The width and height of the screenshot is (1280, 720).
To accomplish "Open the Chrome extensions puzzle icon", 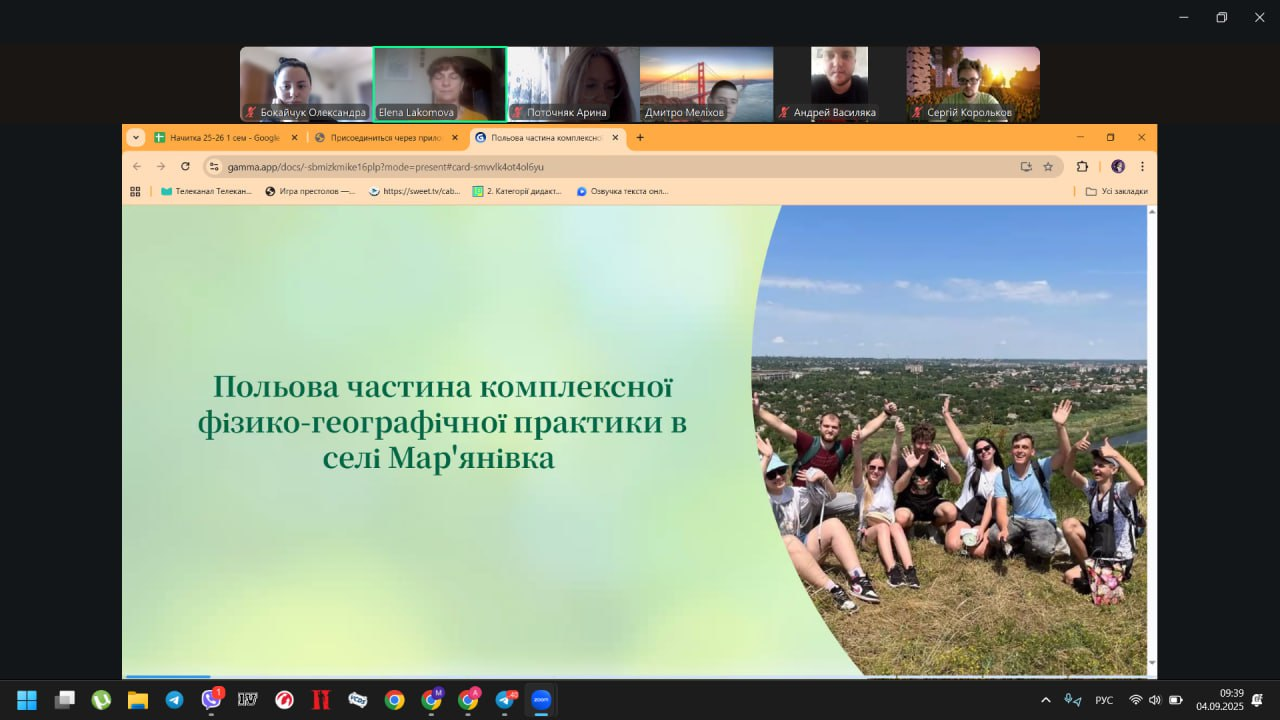I will point(1082,167).
